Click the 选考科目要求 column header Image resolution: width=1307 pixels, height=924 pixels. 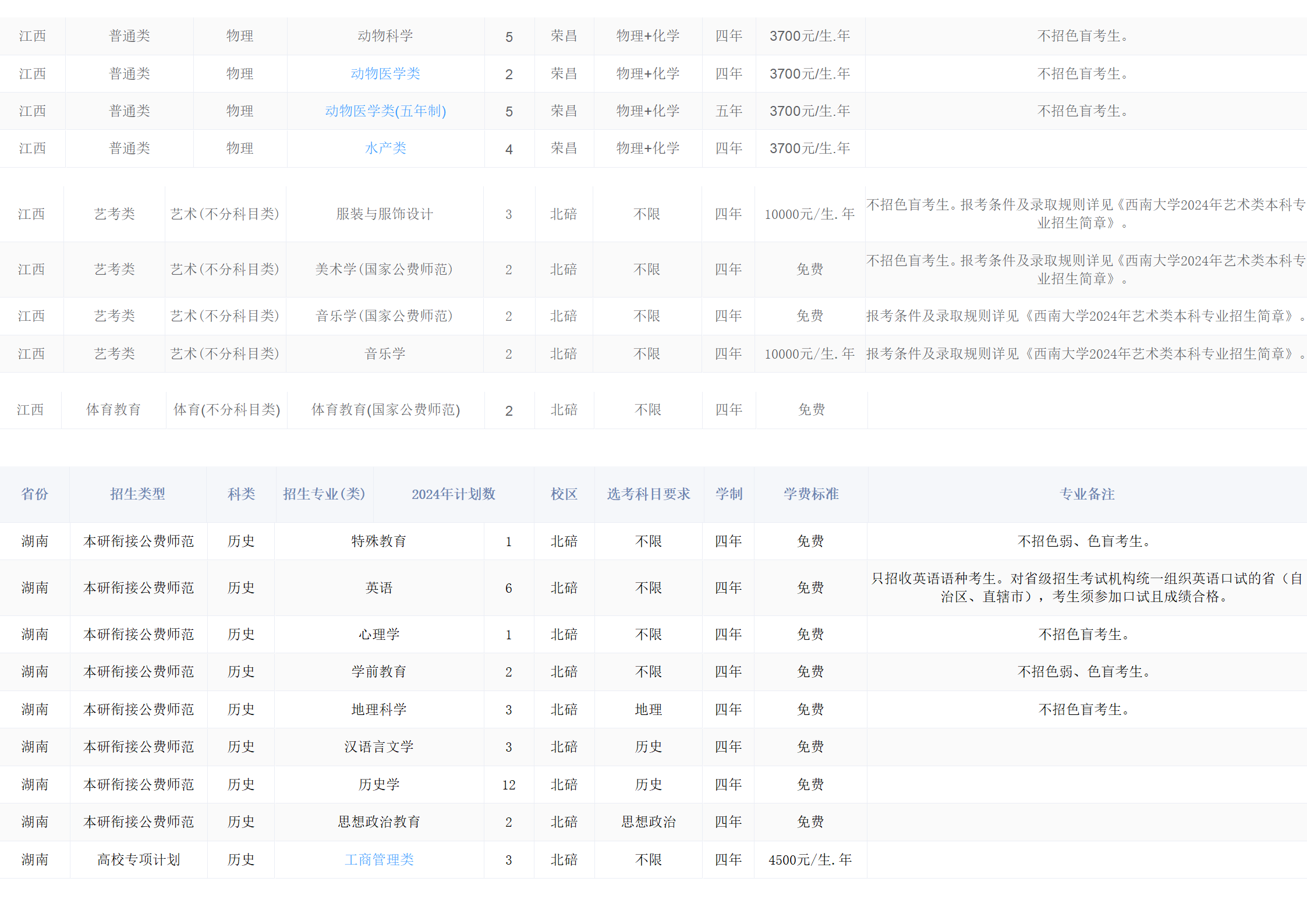(648, 494)
